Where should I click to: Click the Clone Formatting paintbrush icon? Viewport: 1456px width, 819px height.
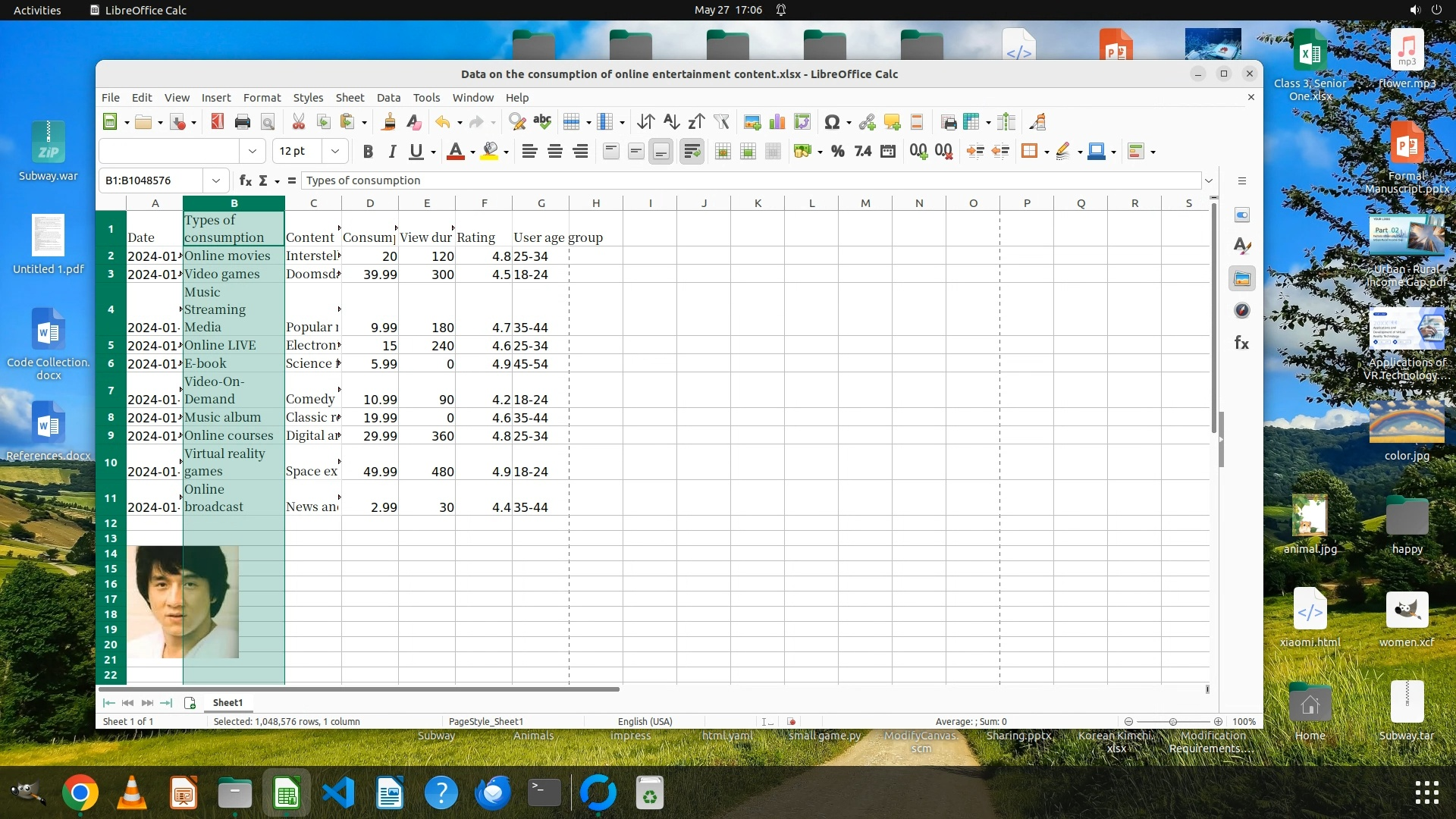click(388, 122)
